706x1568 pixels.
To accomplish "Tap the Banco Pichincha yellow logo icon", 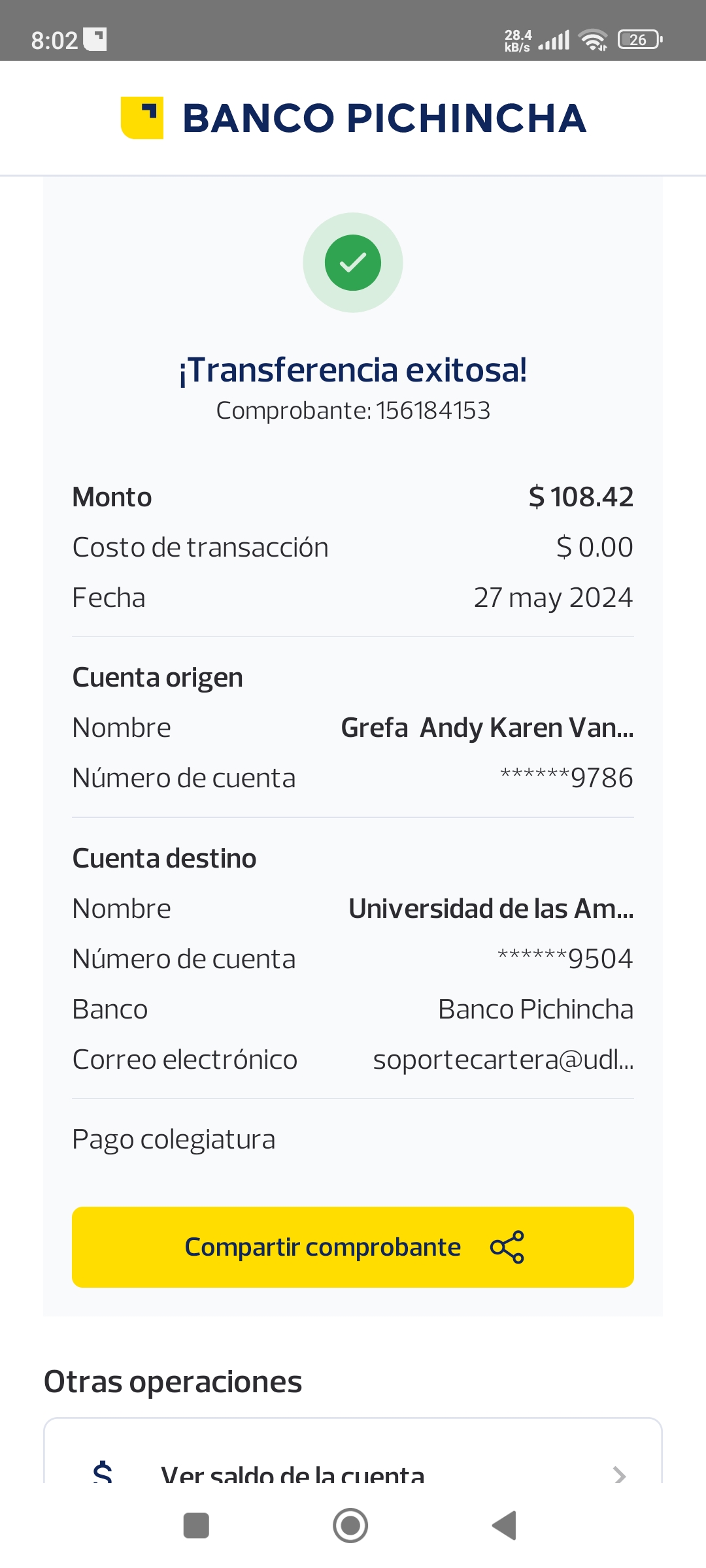I will tap(142, 118).
